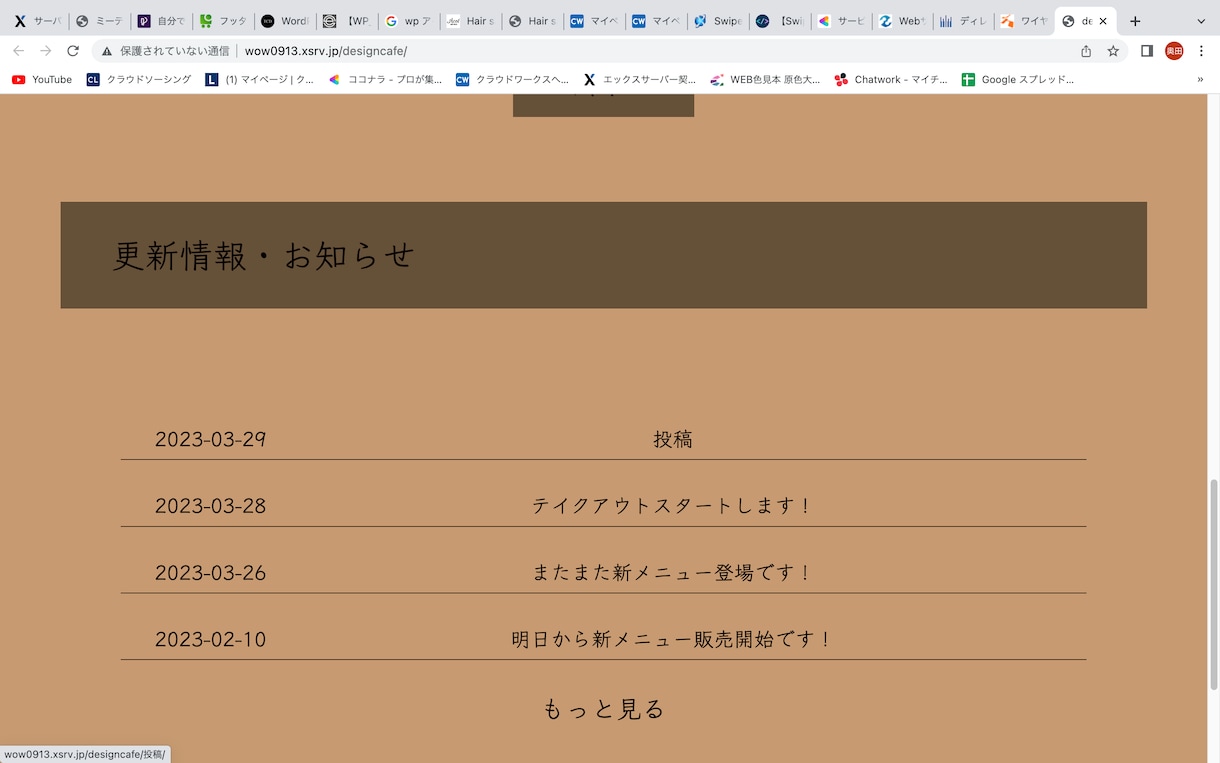Switch to the サービ tab

coord(840,21)
